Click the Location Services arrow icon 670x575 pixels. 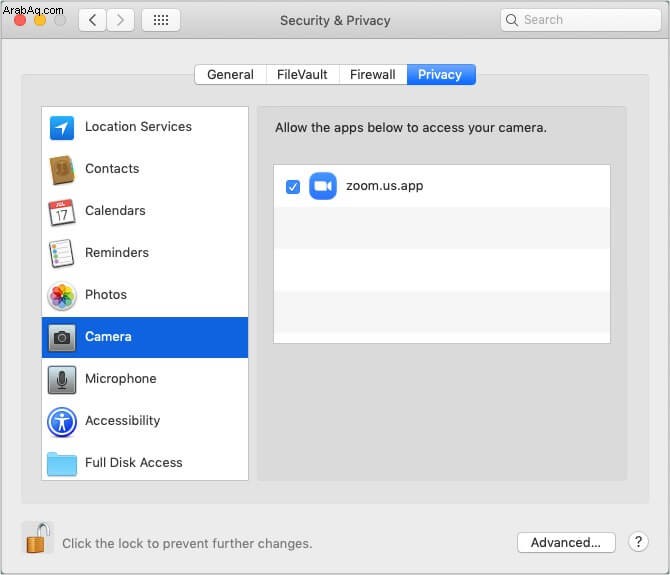(x=62, y=127)
